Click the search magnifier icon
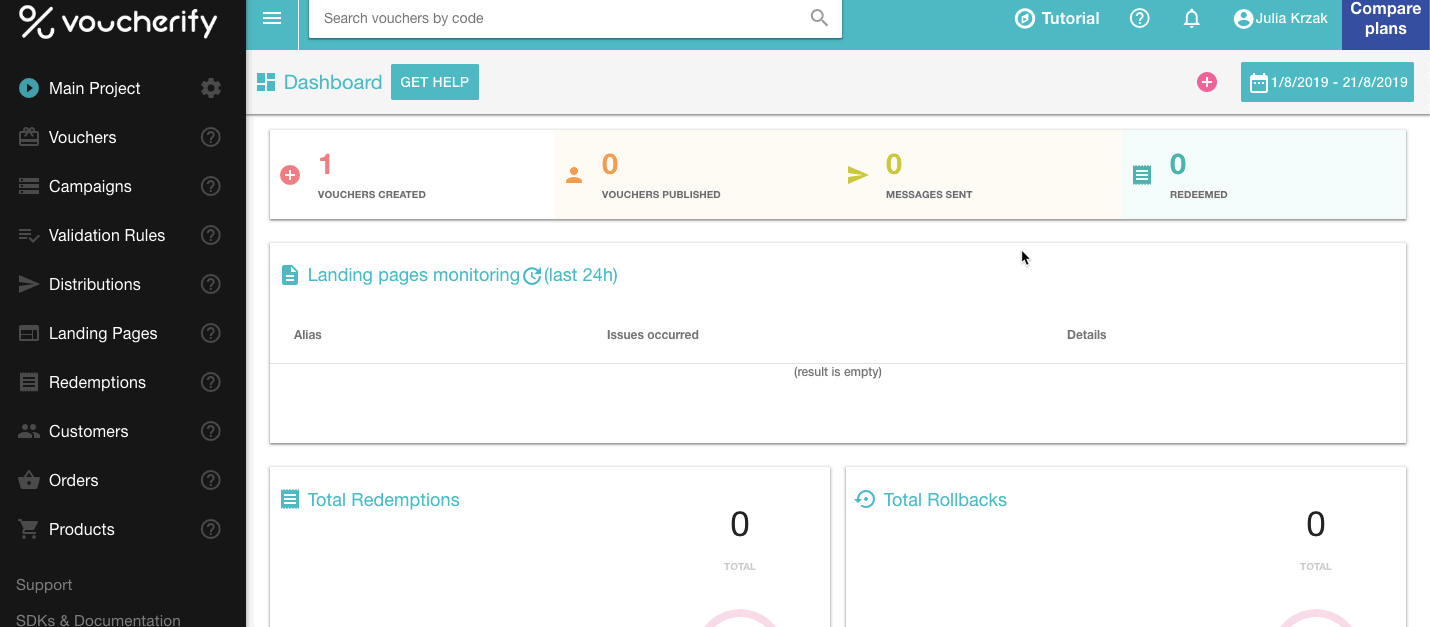1430x627 pixels. click(819, 18)
